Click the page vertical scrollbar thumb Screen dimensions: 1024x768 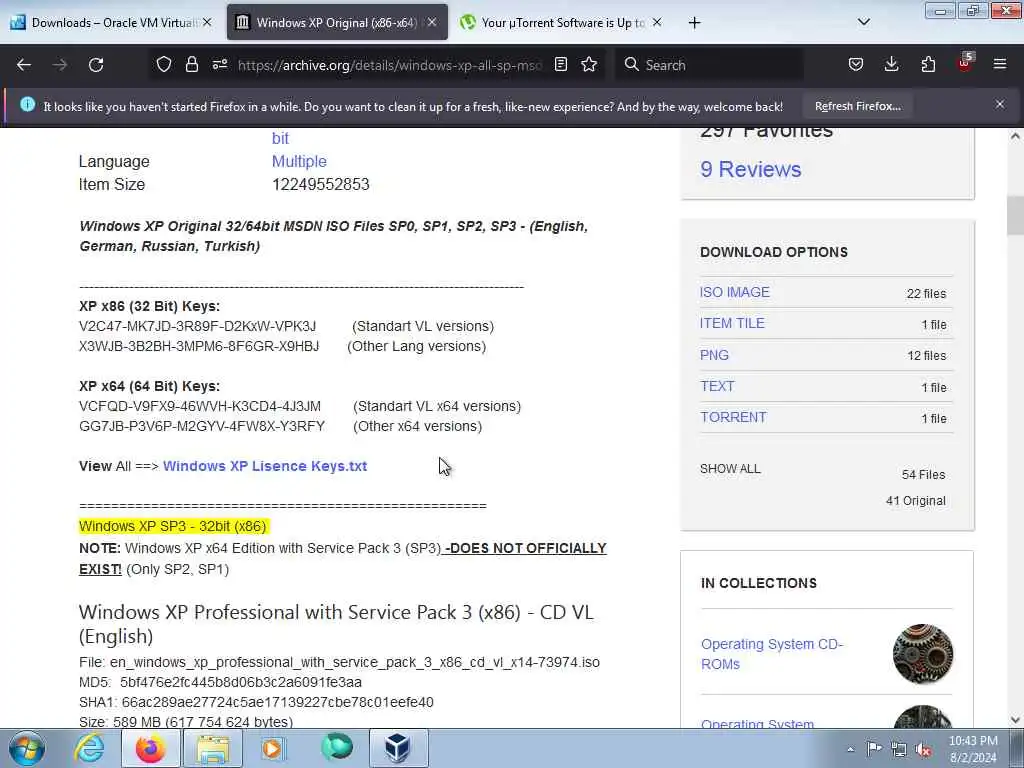(1015, 216)
